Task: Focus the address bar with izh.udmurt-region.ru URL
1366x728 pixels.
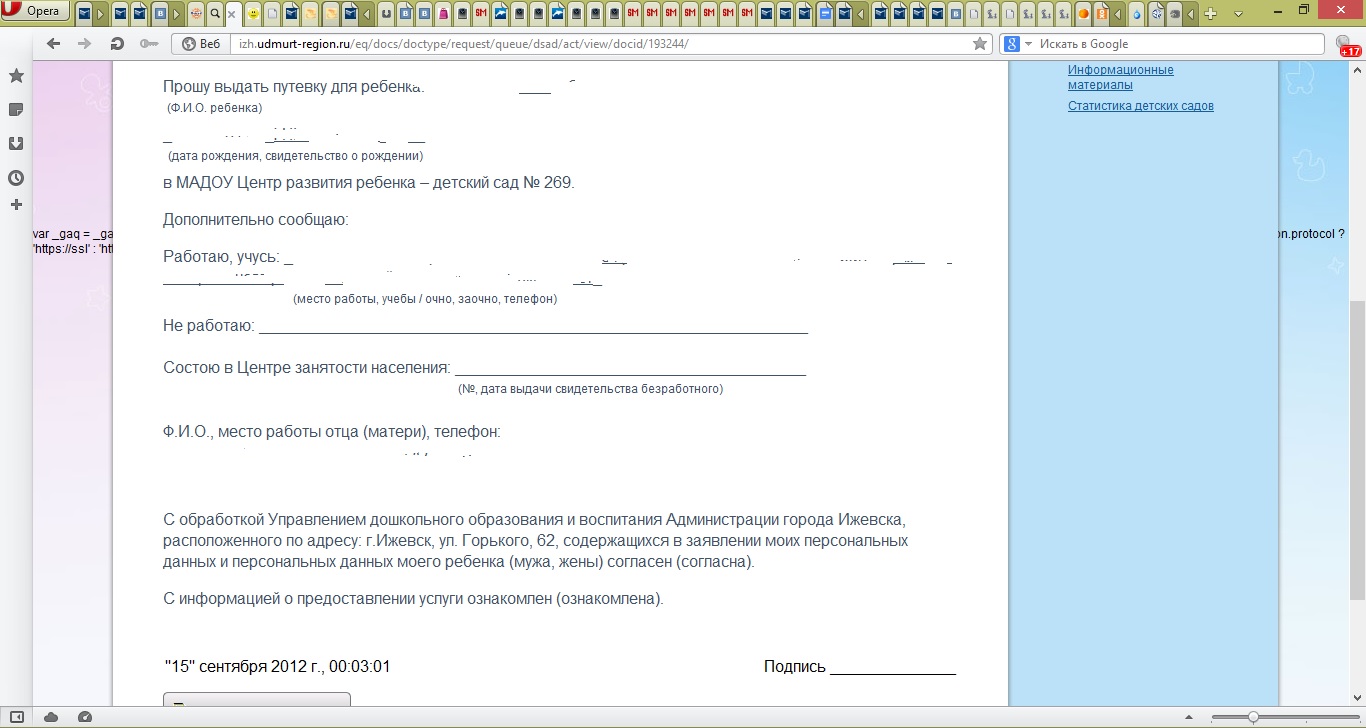Action: 600,44
